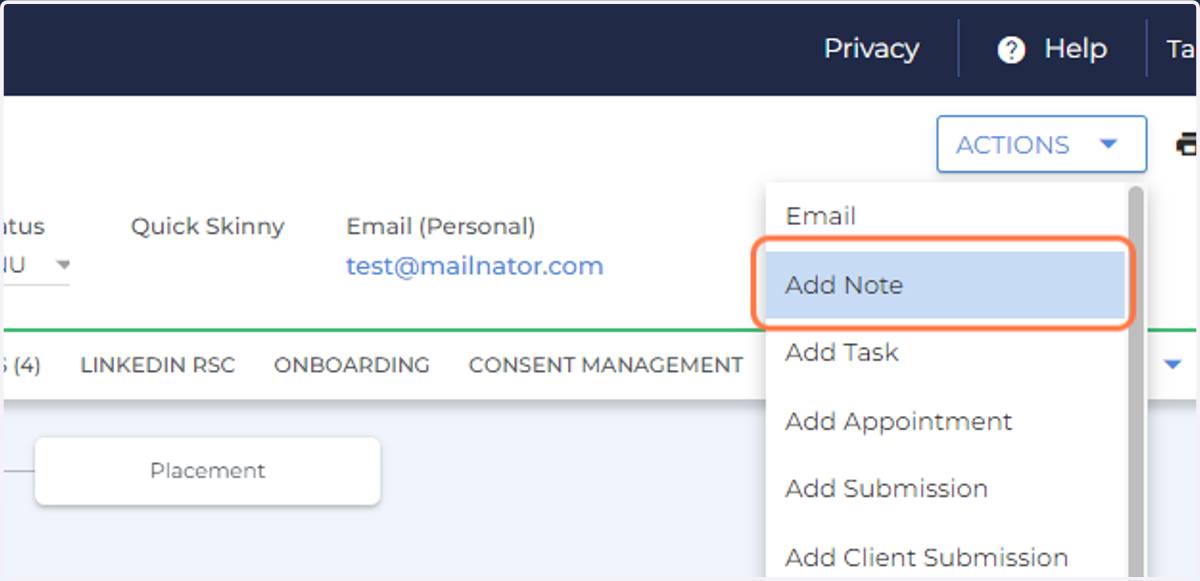Choose Add Note in the menu

click(x=946, y=285)
